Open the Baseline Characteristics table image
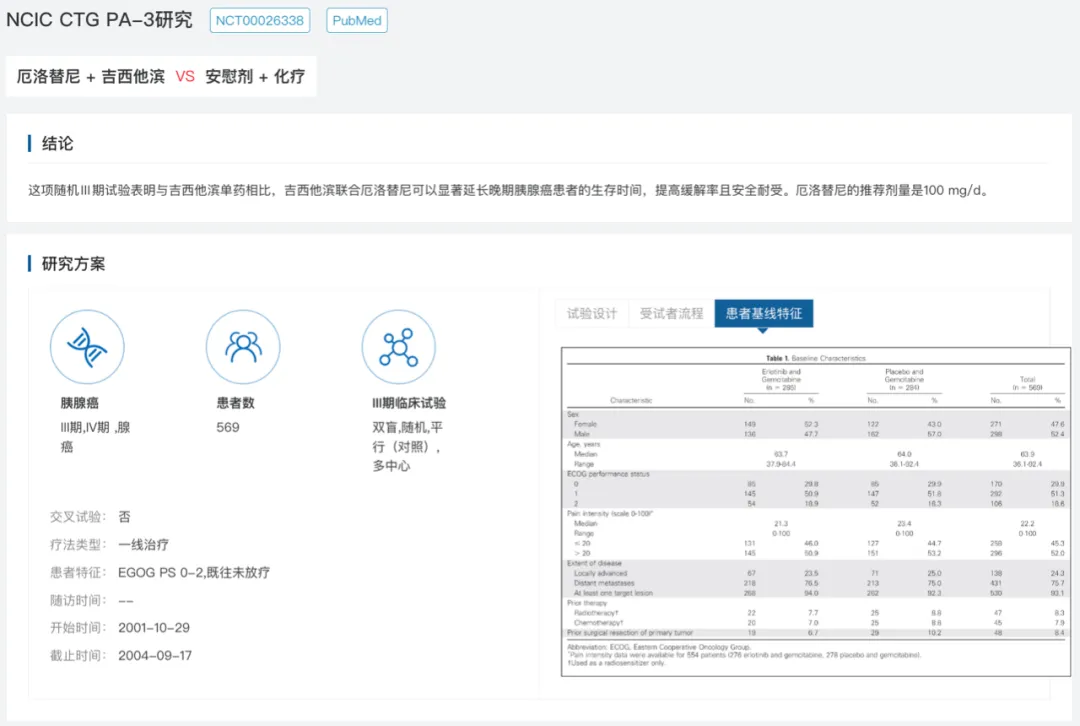This screenshot has width=1080, height=726. [x=816, y=509]
